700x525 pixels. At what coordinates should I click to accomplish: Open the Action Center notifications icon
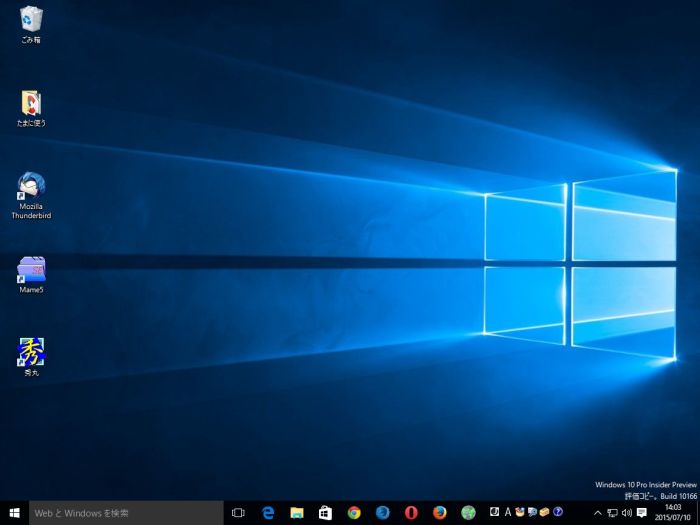coord(642,513)
